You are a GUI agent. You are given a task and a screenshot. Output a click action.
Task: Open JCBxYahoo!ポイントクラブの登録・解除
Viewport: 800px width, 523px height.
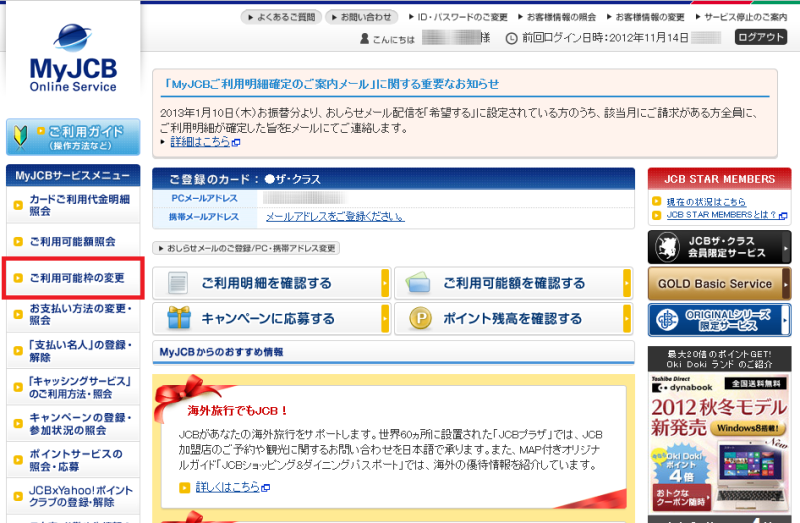[x=73, y=496]
